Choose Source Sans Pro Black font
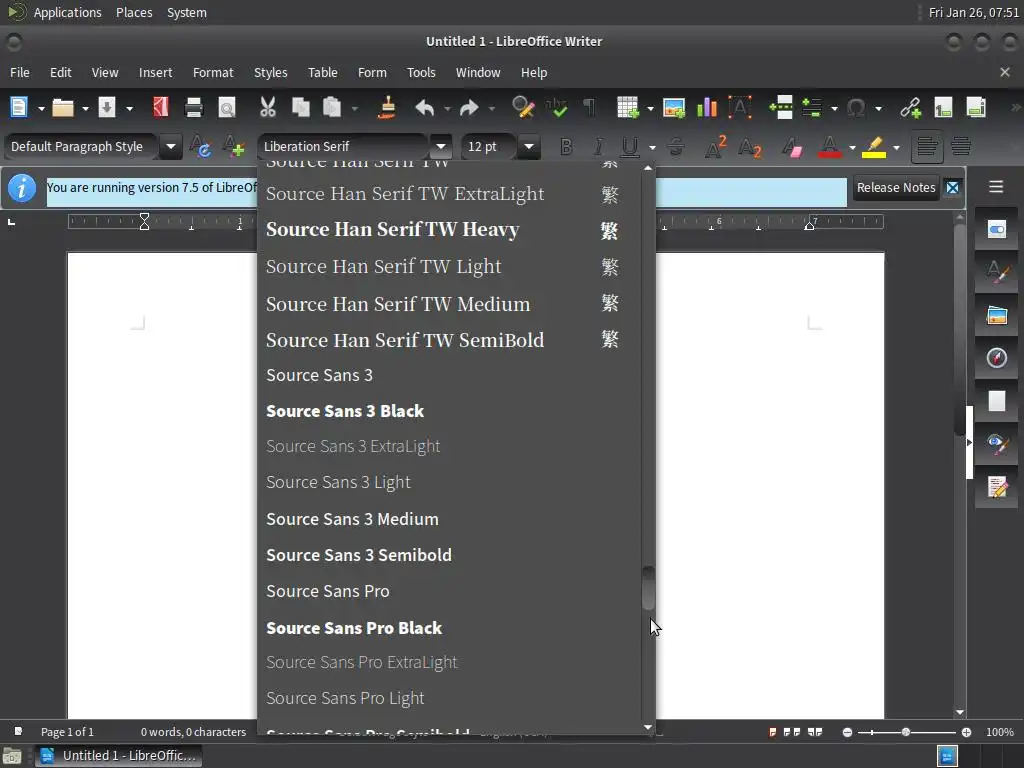The height and width of the screenshot is (768, 1024). [x=449, y=628]
